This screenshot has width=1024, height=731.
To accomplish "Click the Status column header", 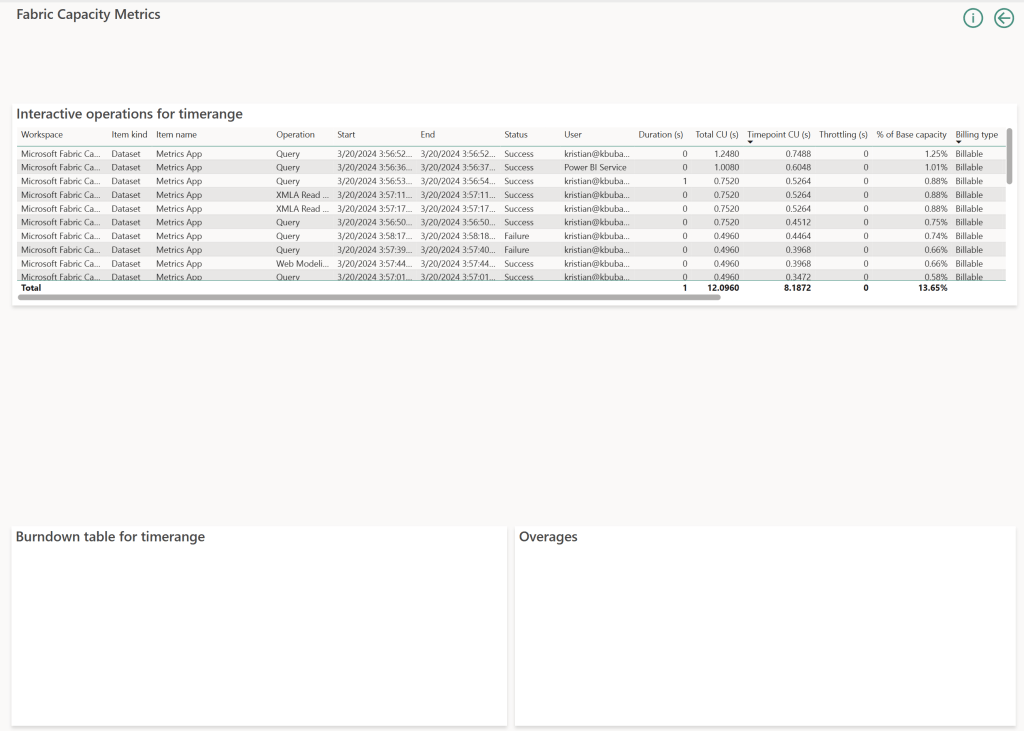I will coord(515,134).
